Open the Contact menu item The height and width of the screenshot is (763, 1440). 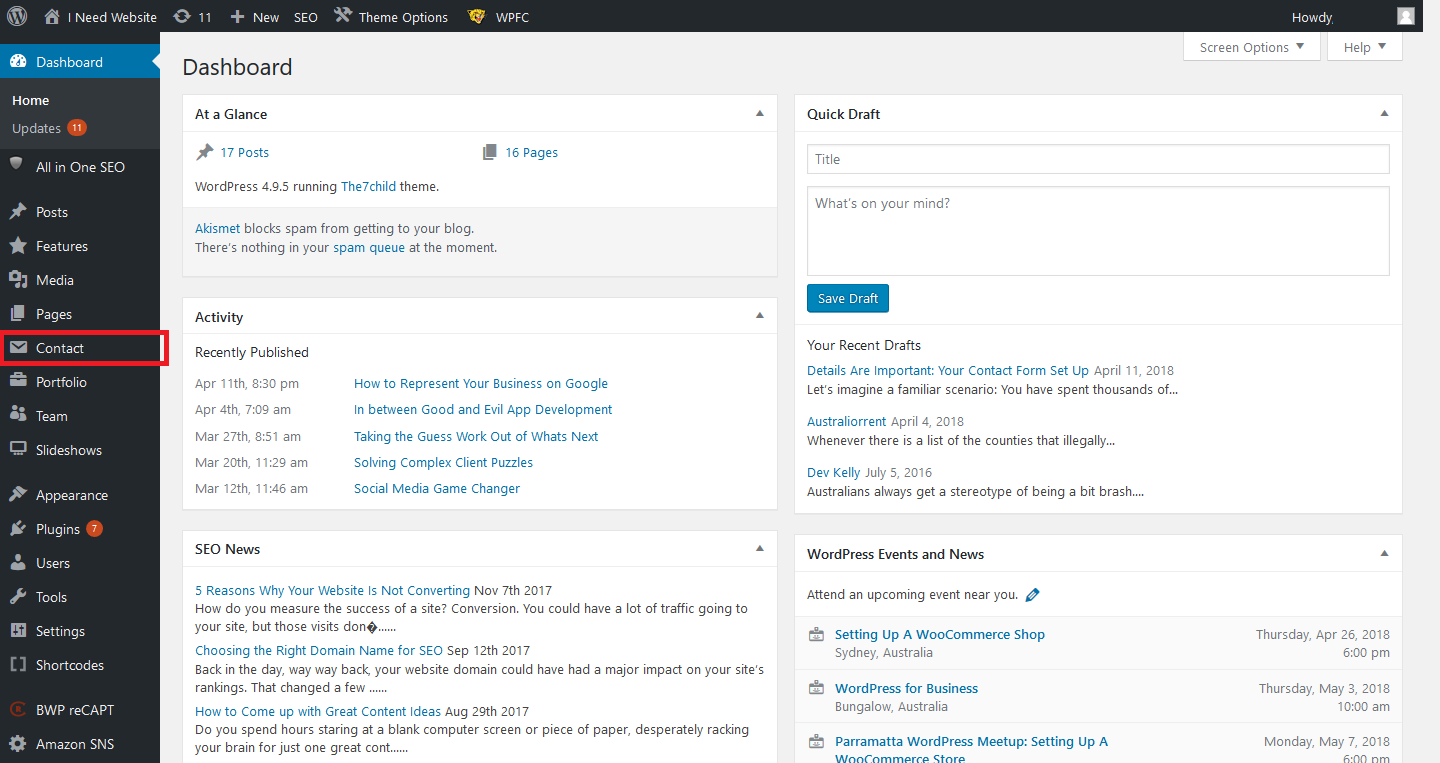(60, 348)
